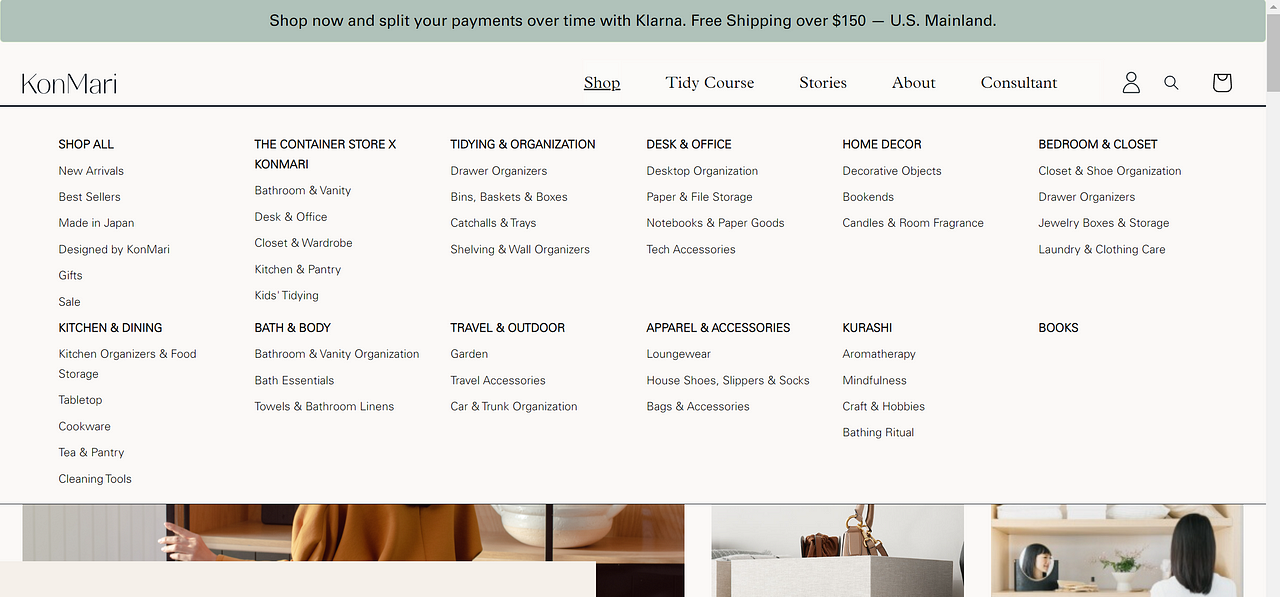Viewport: 1280px width, 597px height.
Task: Open The Container Store x KonMari heading
Action: pos(325,154)
